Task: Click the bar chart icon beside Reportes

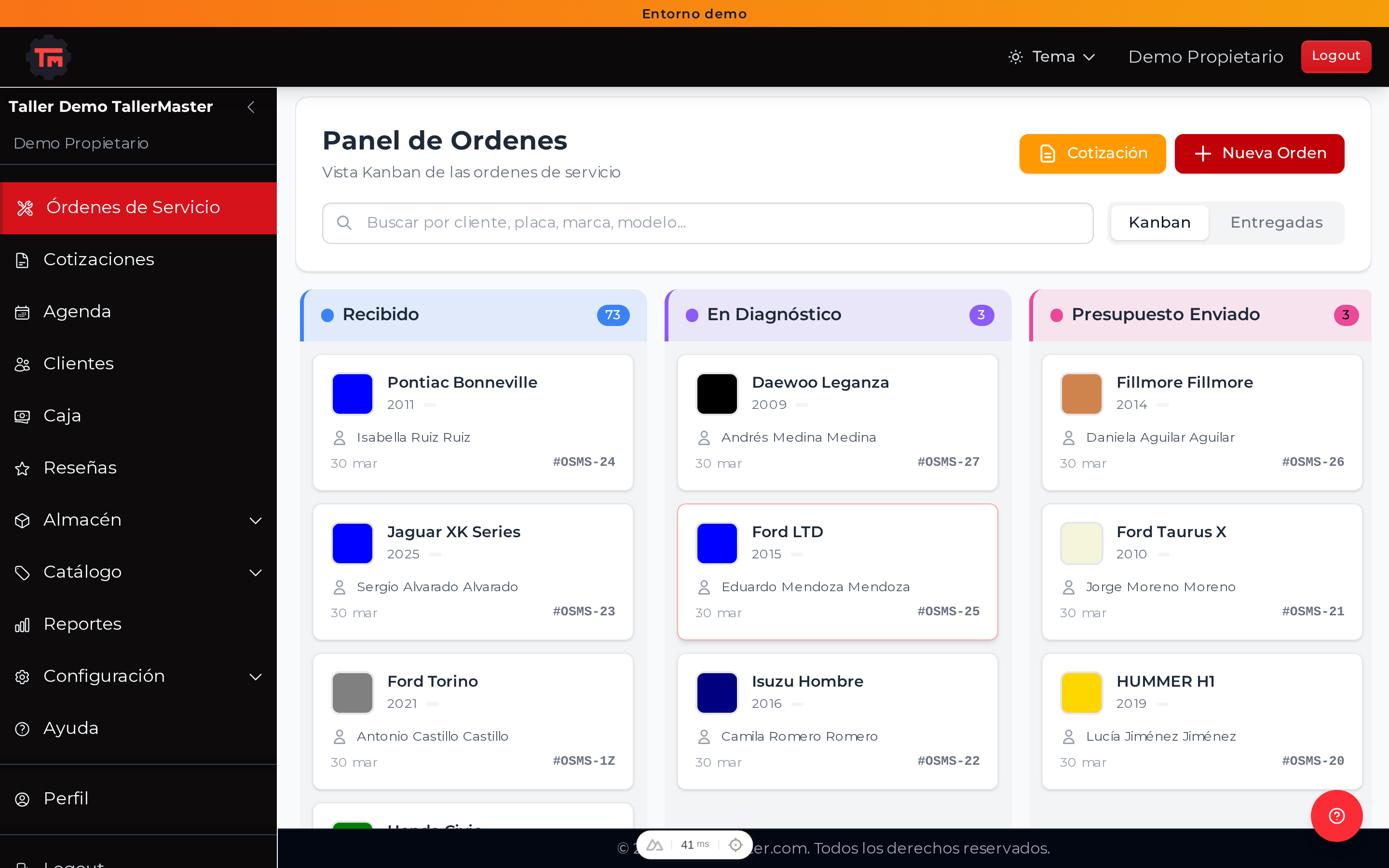Action: click(22, 625)
